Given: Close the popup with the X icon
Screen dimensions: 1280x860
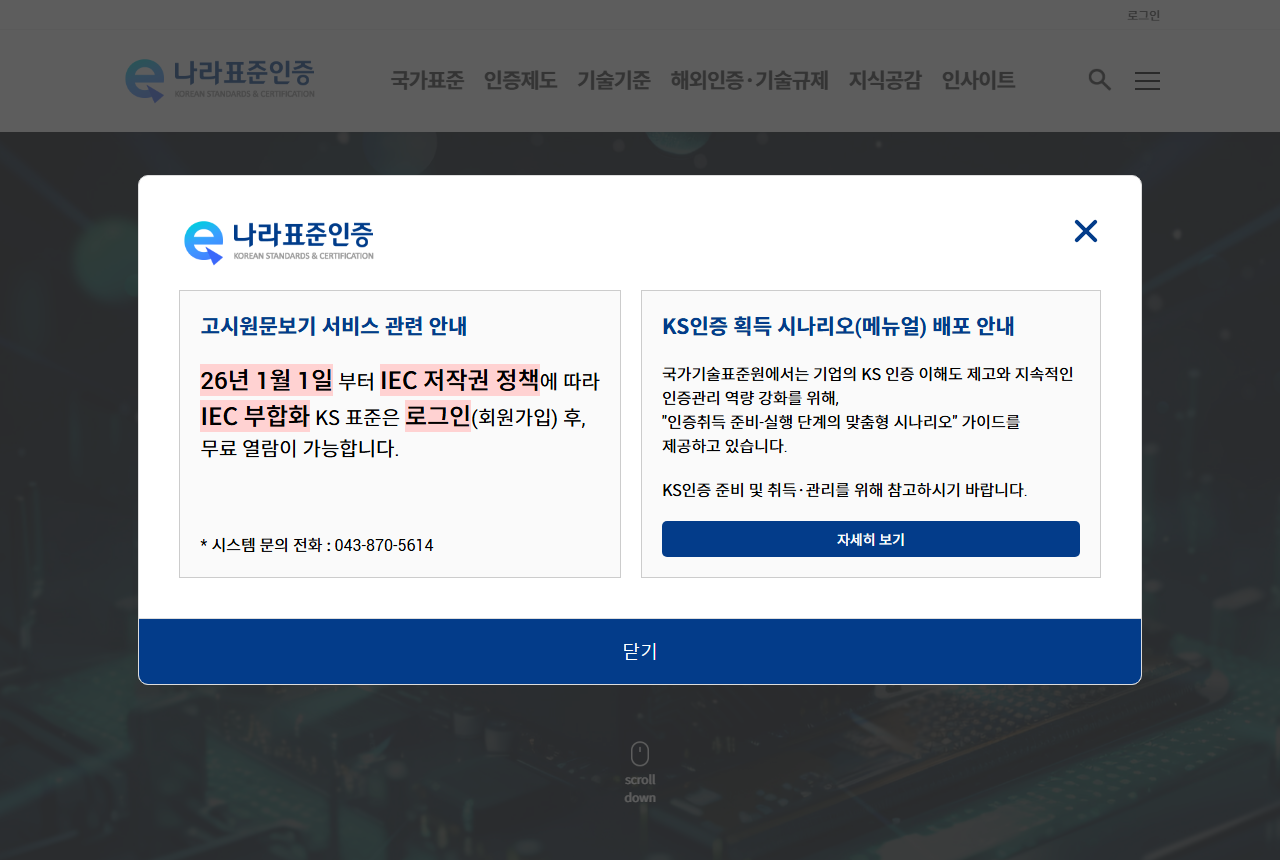Looking at the screenshot, I should 1086,231.
